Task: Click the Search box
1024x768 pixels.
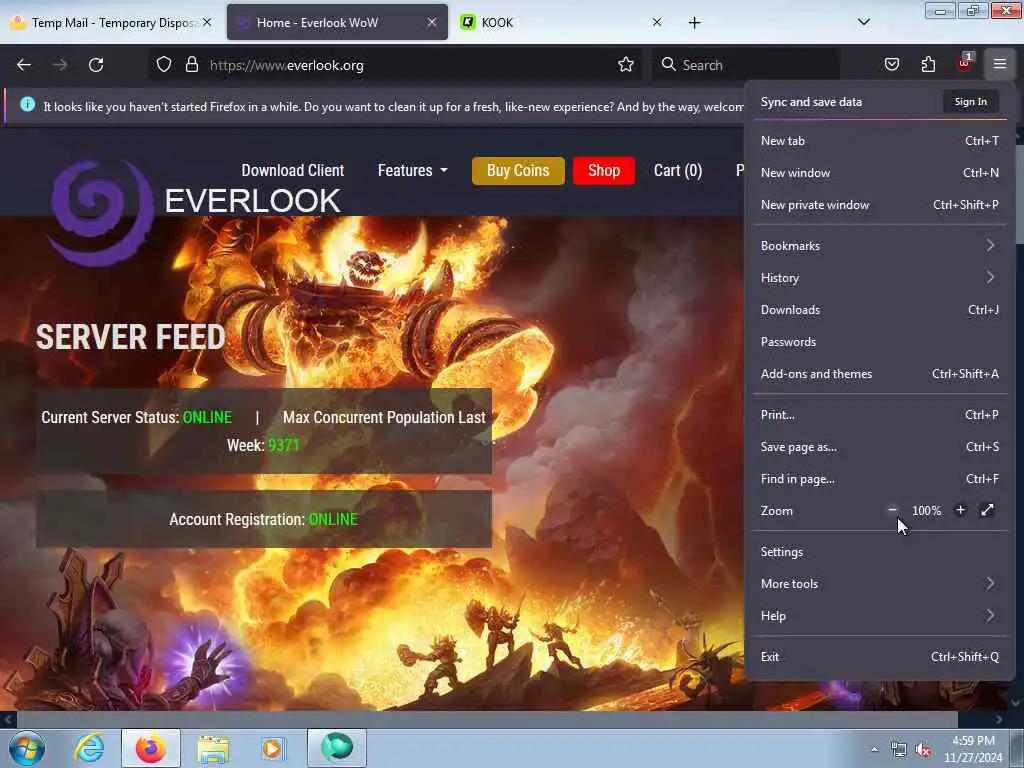Action: [745, 65]
